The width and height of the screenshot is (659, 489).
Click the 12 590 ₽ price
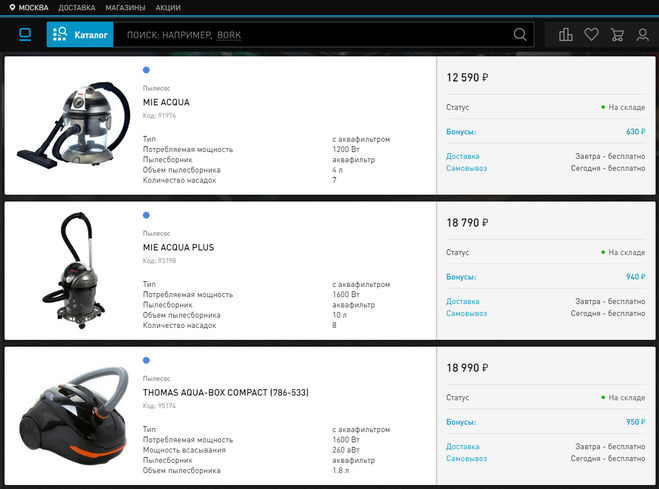coord(467,78)
